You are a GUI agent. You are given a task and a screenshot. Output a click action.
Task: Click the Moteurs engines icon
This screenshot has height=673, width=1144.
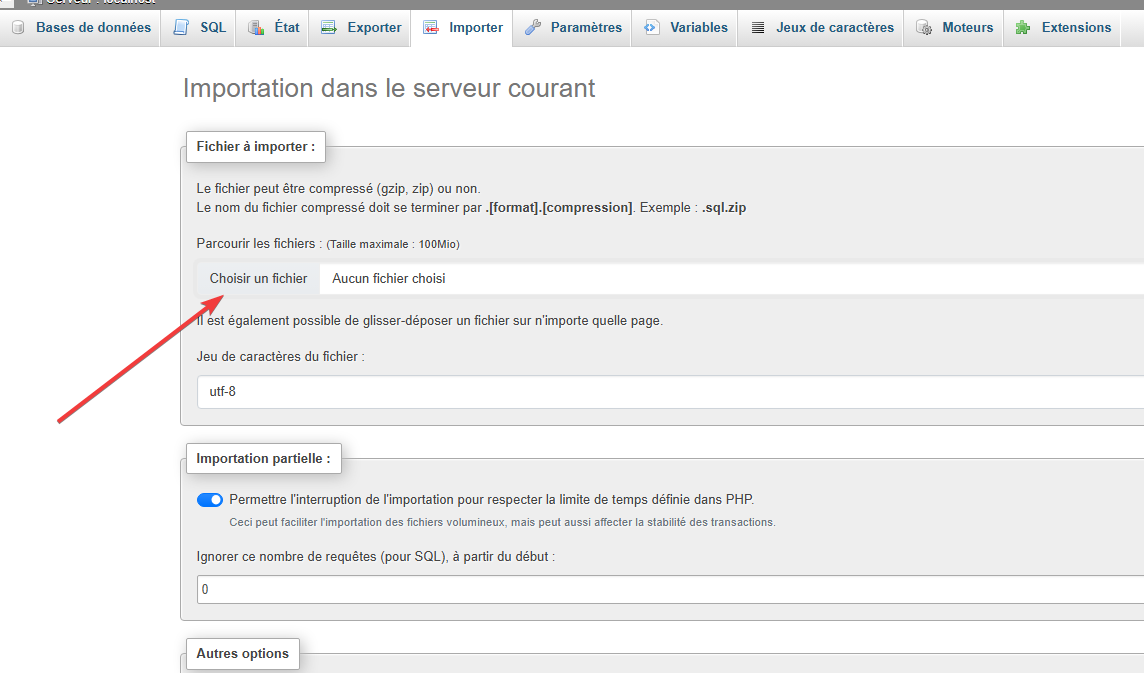[924, 28]
